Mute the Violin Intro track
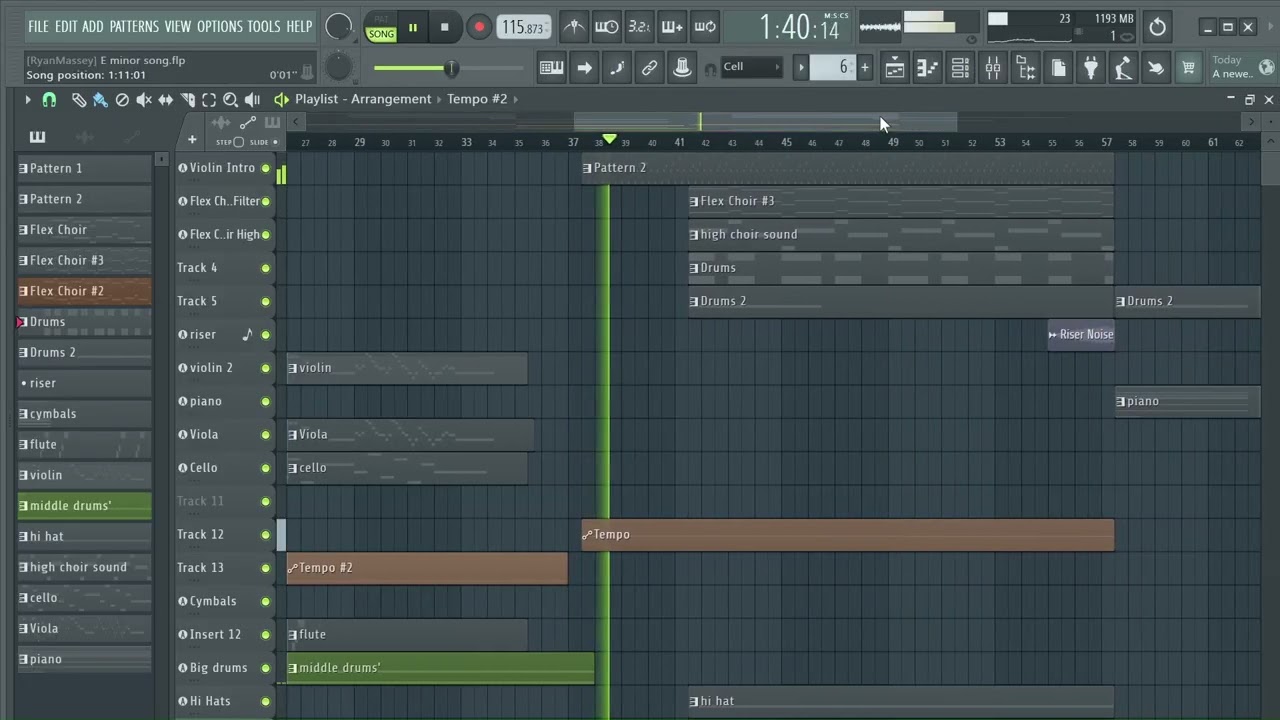 [266, 168]
